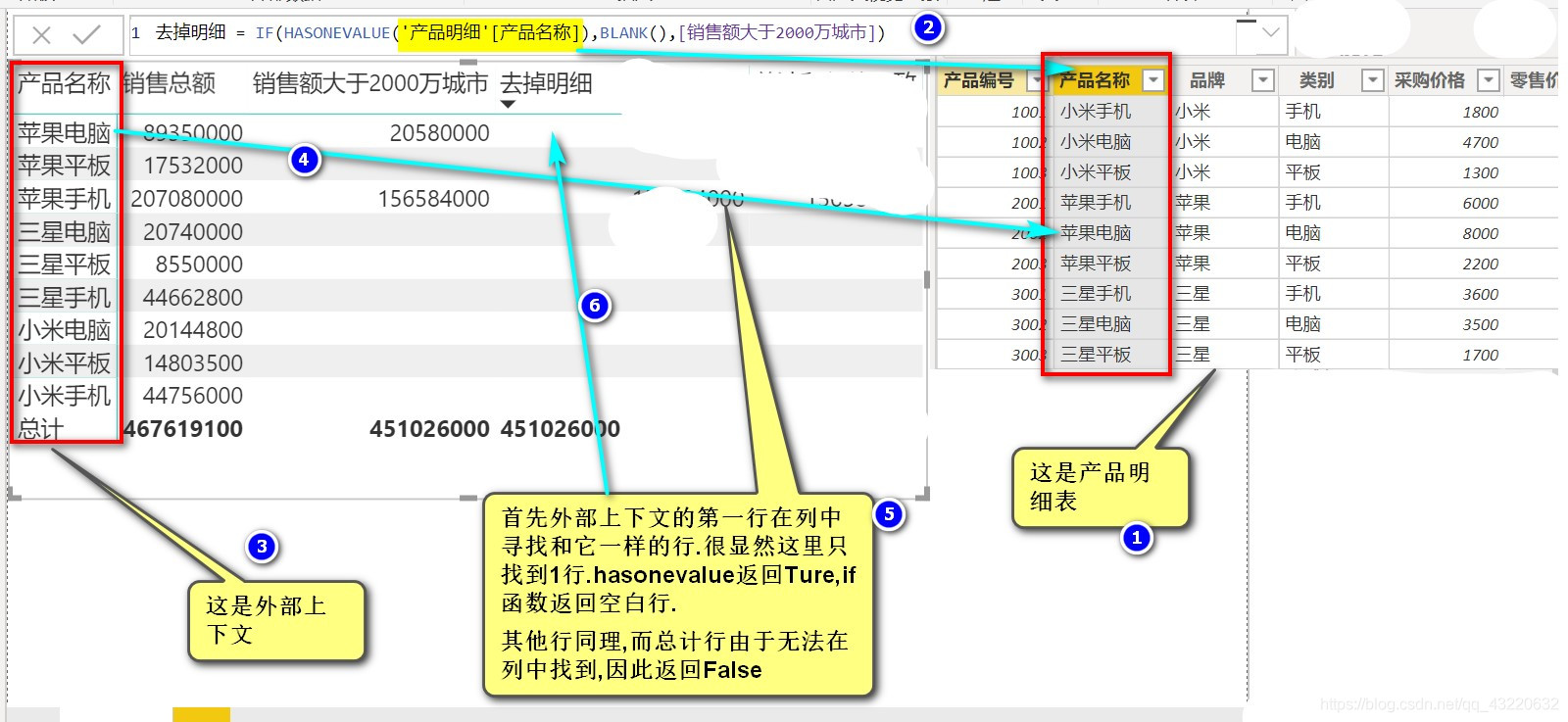
Task: Click purchase price 1700 cell
Action: click(1480, 355)
